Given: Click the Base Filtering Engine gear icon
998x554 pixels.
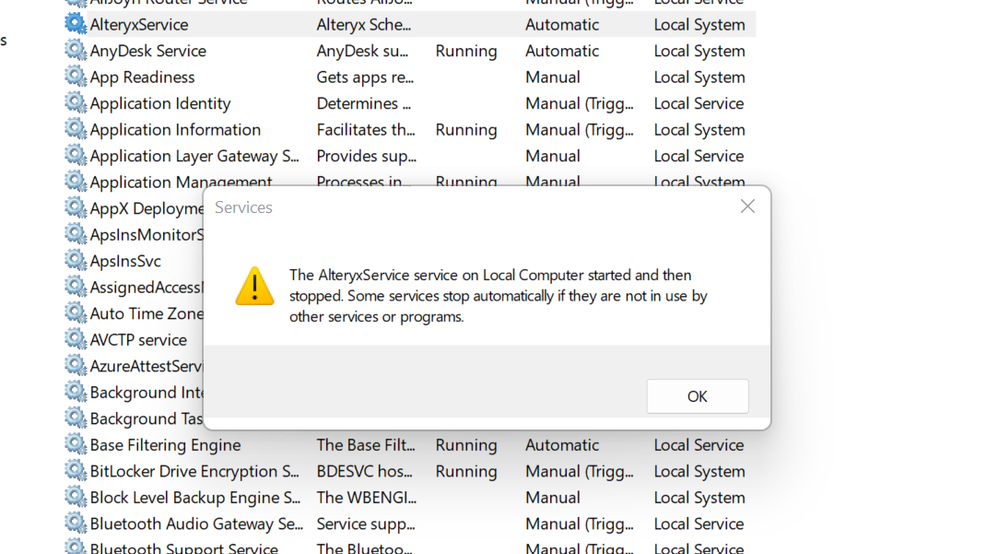Looking at the screenshot, I should [75, 445].
